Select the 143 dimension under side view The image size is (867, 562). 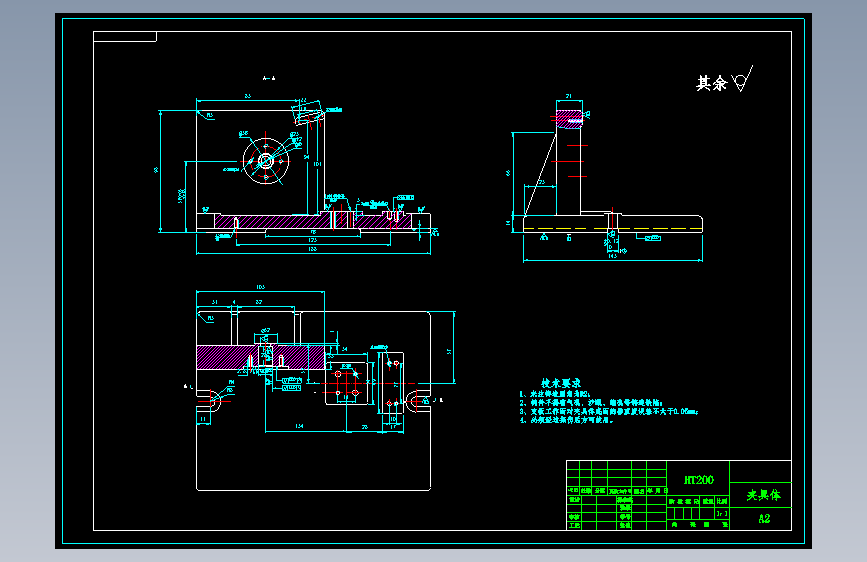coord(612,256)
